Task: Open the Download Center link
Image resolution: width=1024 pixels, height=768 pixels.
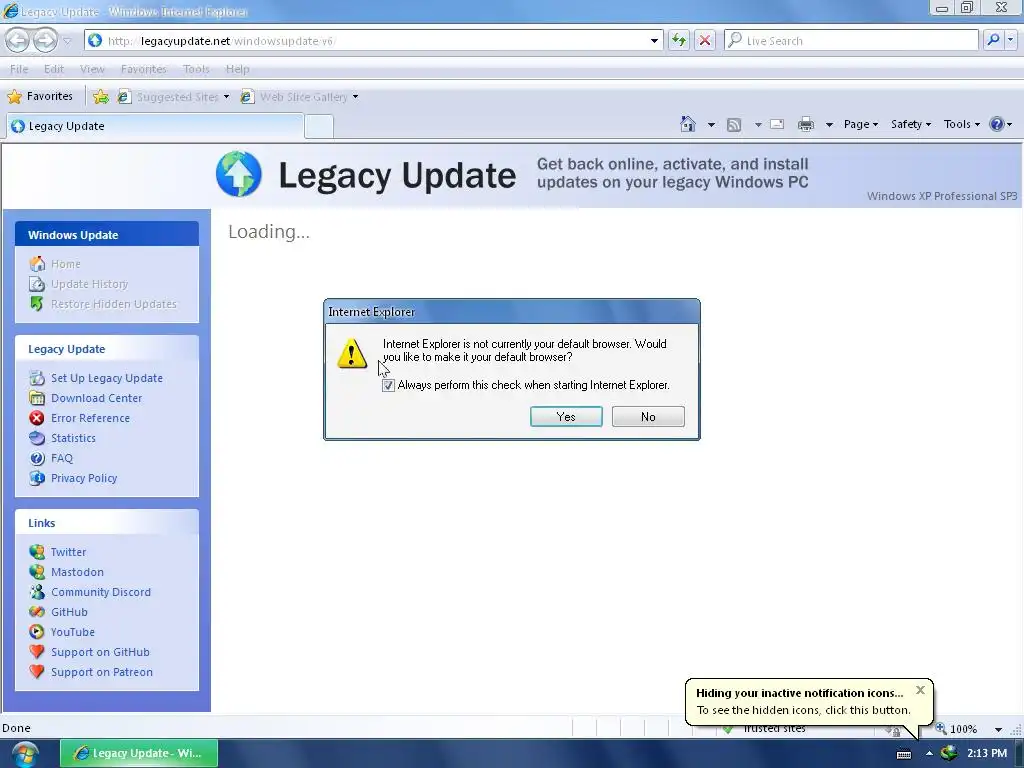Action: click(97, 398)
